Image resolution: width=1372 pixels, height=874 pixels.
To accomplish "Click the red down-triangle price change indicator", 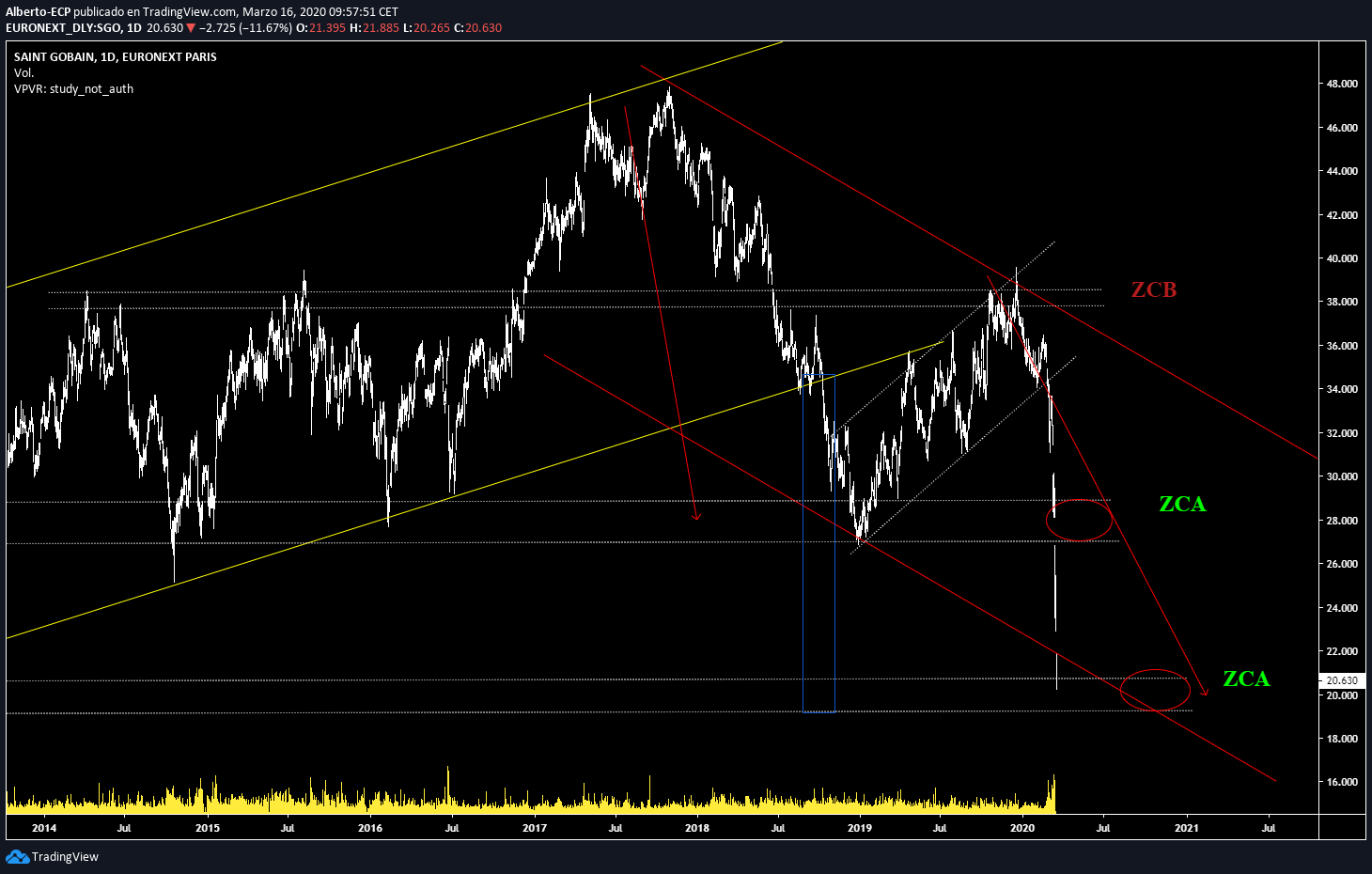I will pyautogui.click(x=191, y=28).
